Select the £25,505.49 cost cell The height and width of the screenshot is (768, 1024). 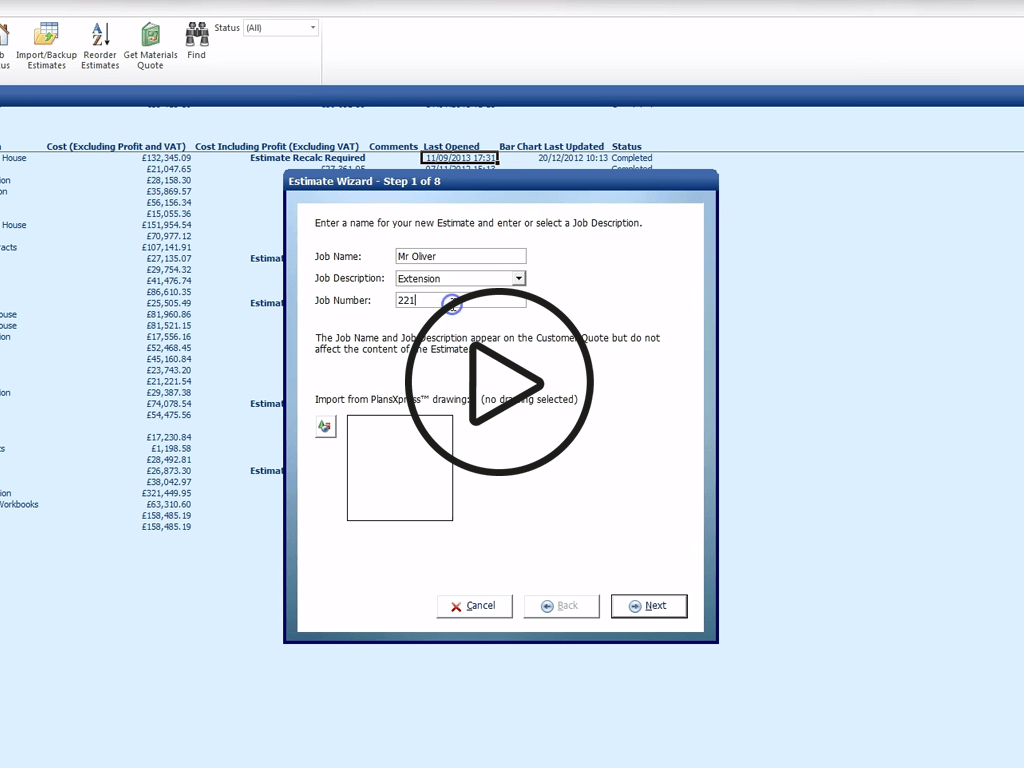168,303
